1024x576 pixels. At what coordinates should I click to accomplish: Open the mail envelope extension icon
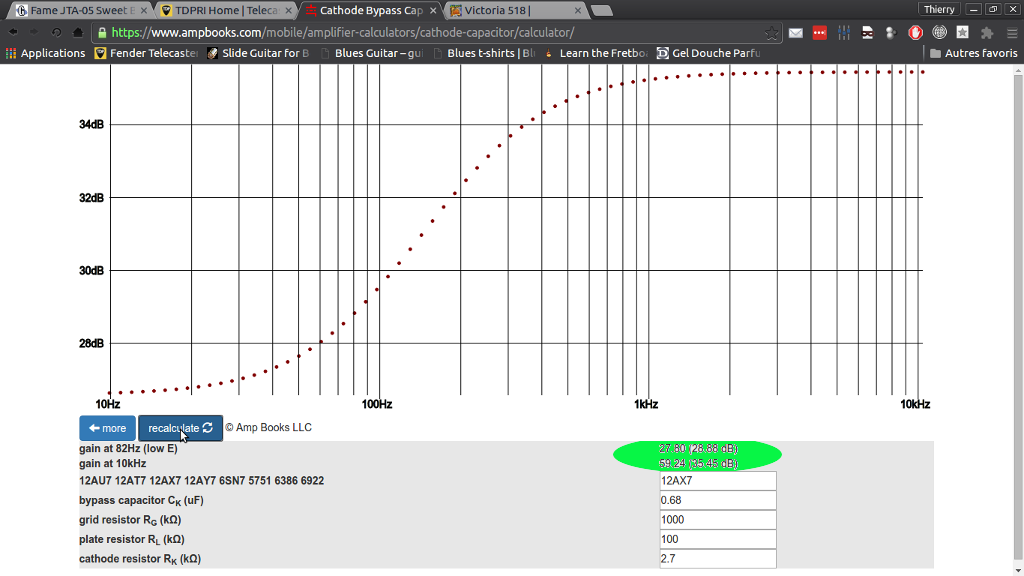796,33
